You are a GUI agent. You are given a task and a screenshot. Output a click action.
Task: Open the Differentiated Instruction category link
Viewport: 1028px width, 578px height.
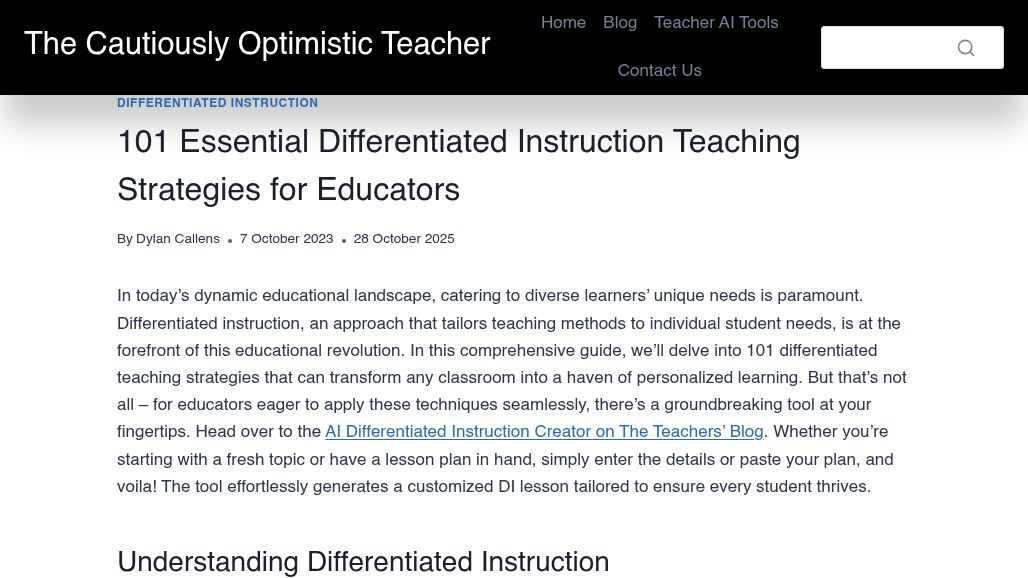tap(217, 103)
